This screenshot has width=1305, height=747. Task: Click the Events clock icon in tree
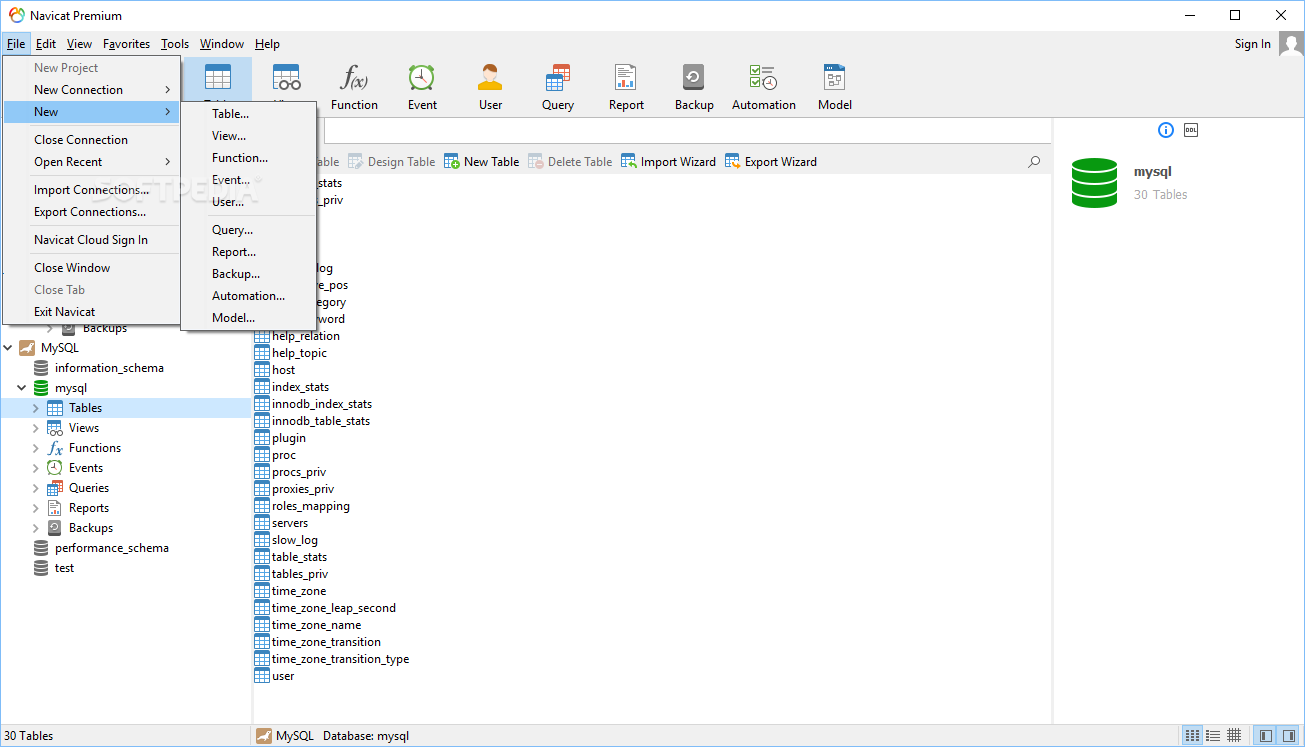point(55,468)
